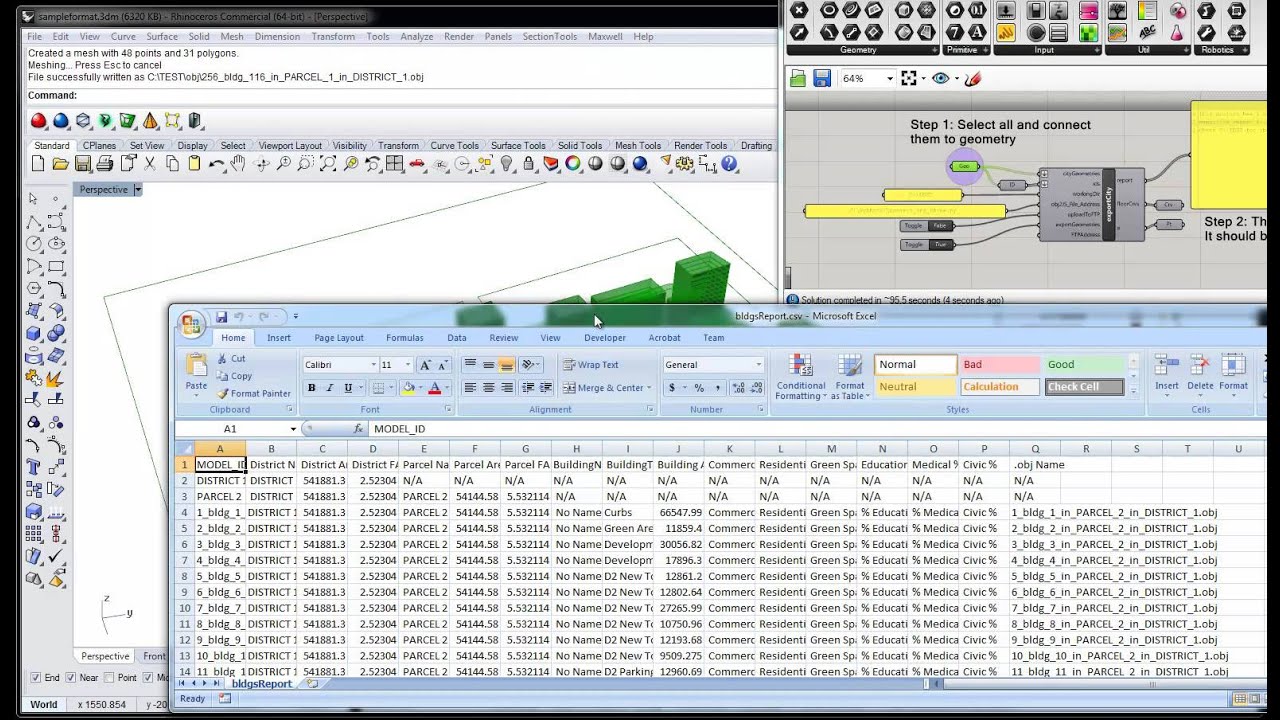This screenshot has width=1280, height=720.
Task: Click Grasshopper's blue Save disk icon
Action: pos(822,78)
